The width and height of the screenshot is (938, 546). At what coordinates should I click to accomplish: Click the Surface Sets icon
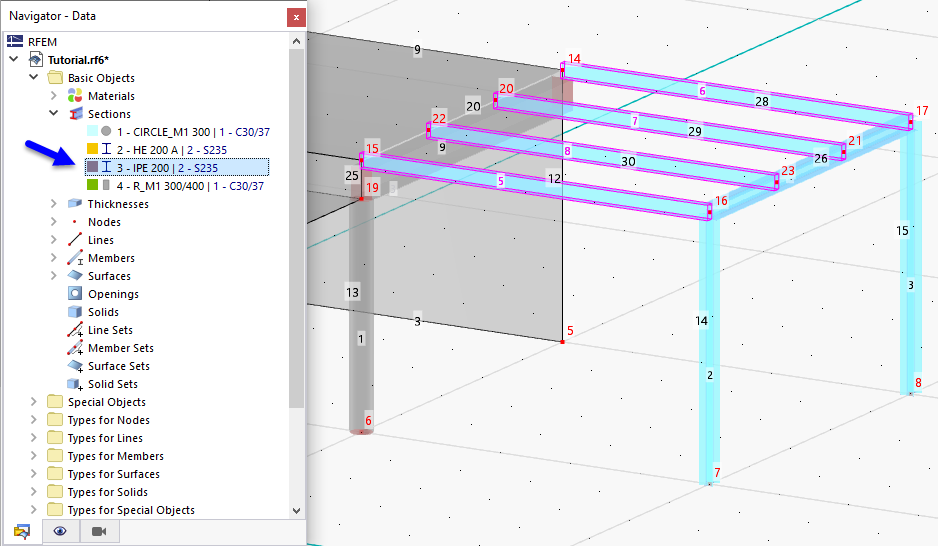[75, 365]
